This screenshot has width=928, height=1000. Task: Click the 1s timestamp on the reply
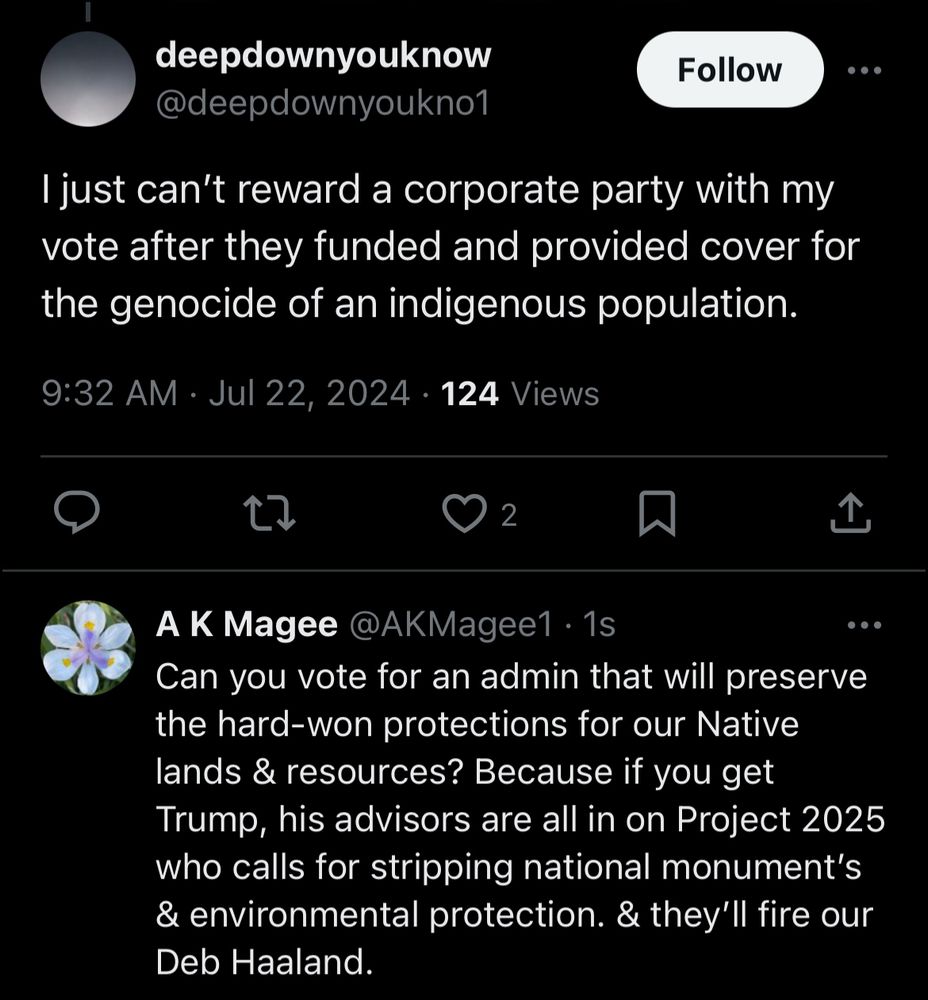point(599,625)
